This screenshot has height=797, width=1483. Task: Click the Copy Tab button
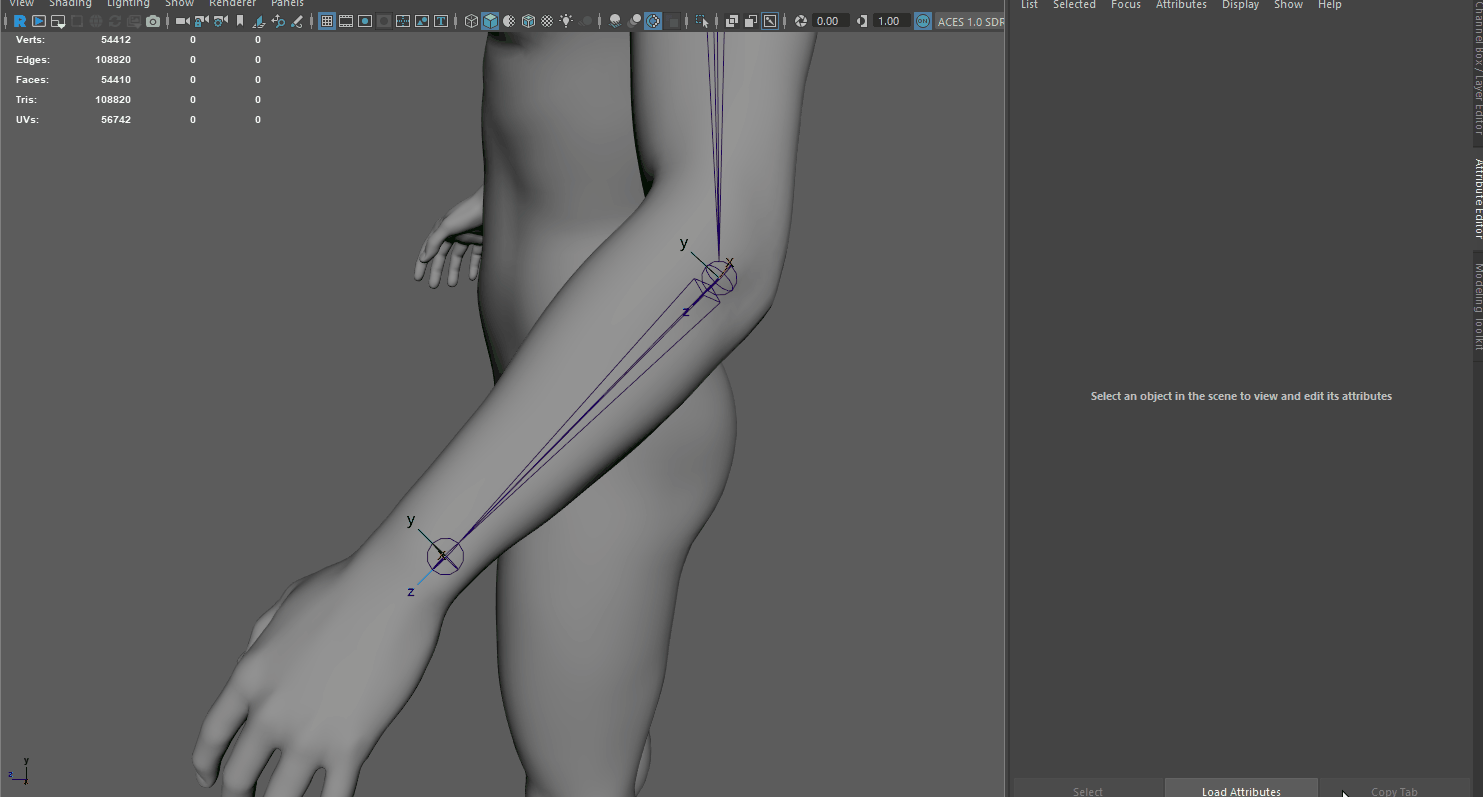[1394, 789]
